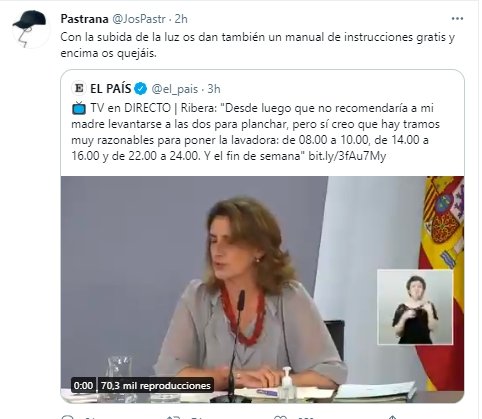Play the Ribera press conference video
482x419 pixels.
[x=262, y=289]
